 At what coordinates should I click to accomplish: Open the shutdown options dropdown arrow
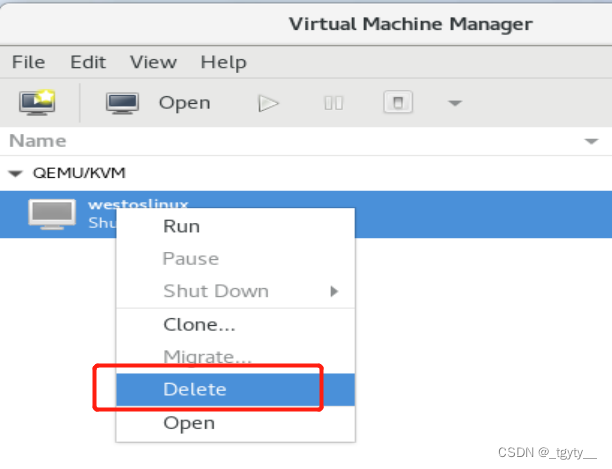click(454, 102)
